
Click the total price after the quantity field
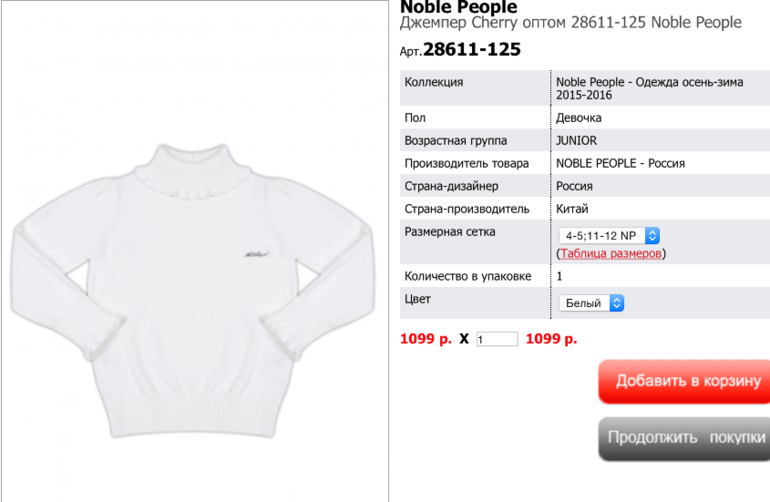click(x=551, y=339)
